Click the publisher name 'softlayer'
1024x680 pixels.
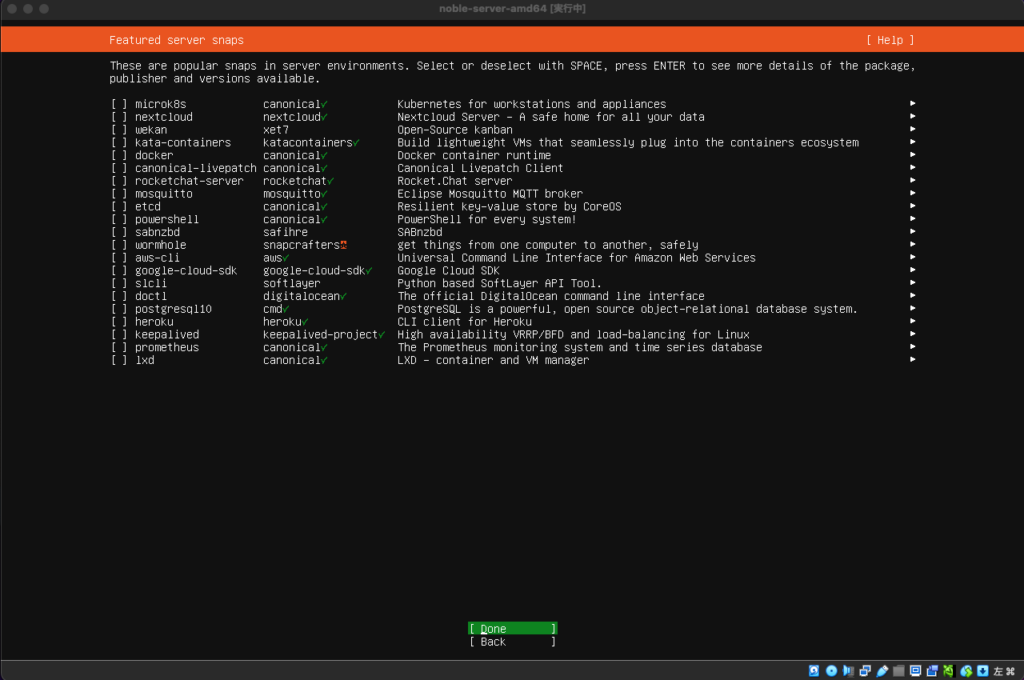[292, 283]
